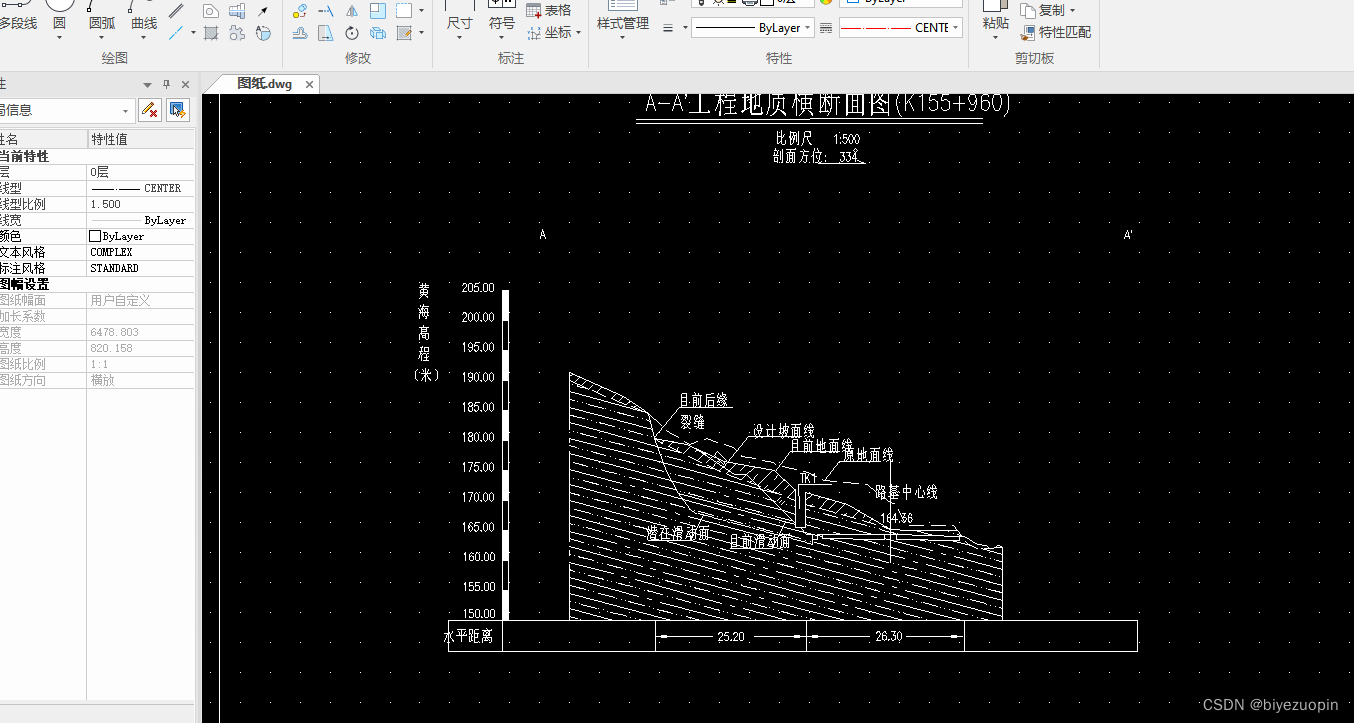Click the scale square icon in 修改 group
1354x723 pixels.
pyautogui.click(x=378, y=11)
